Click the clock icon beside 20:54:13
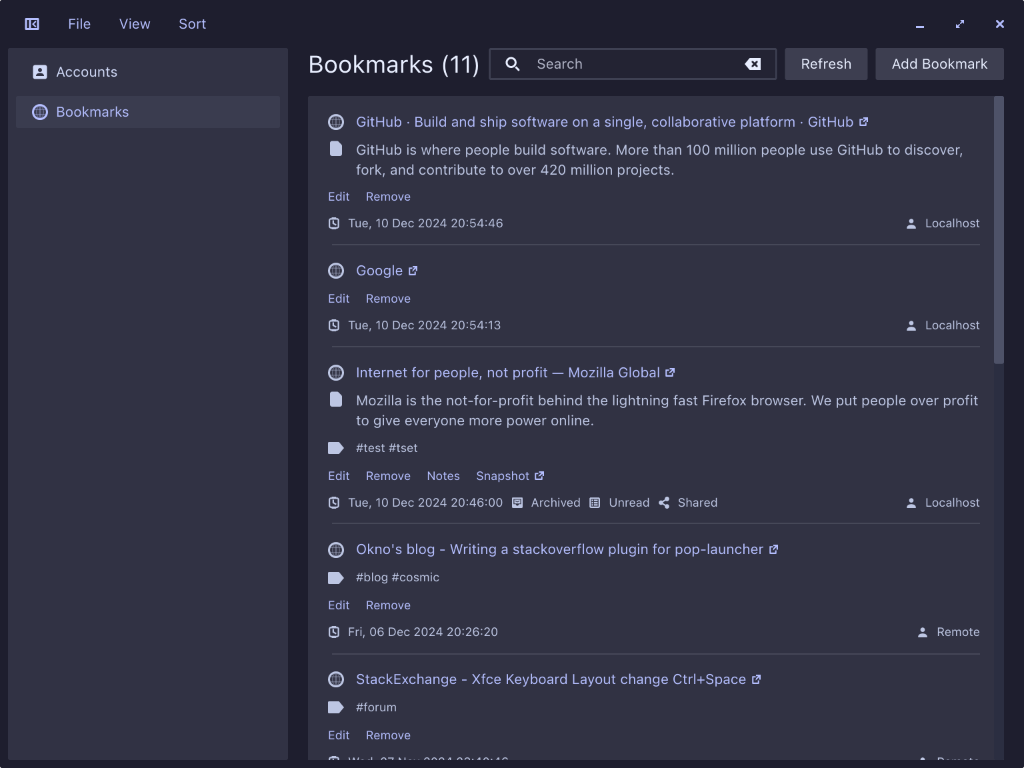The height and width of the screenshot is (768, 1024). click(334, 325)
